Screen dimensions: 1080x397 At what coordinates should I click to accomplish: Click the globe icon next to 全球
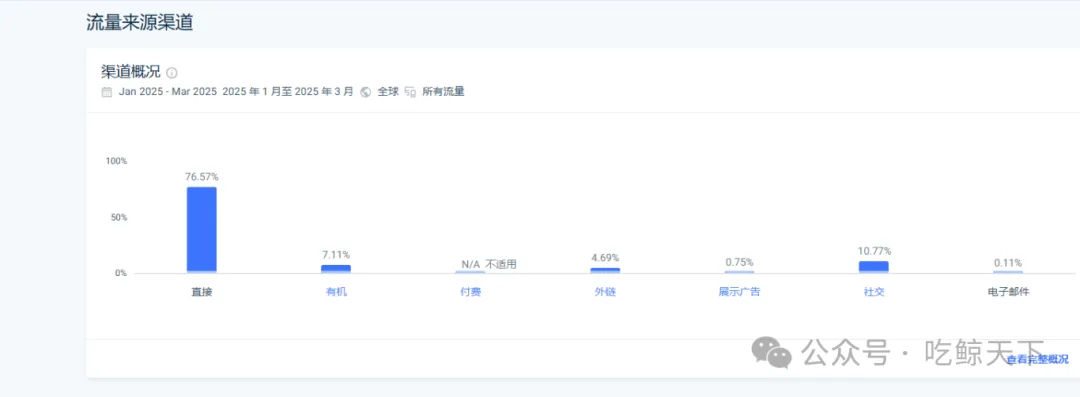coord(366,92)
